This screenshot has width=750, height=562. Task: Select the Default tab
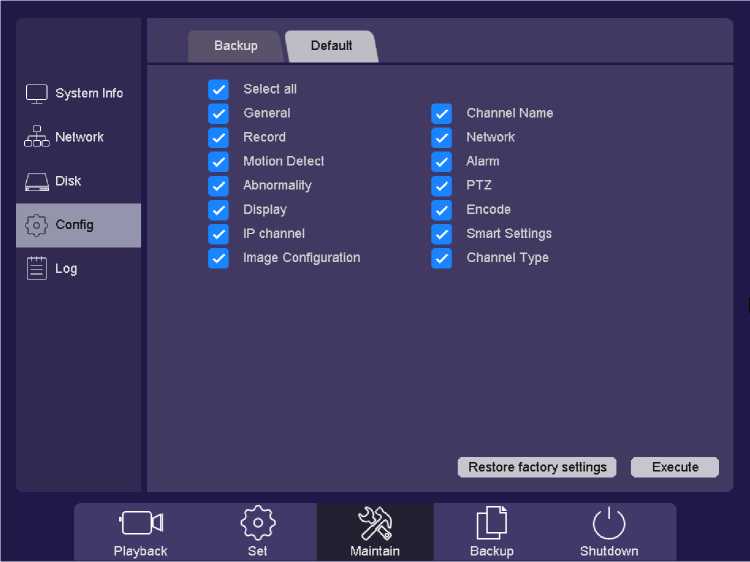pos(331,46)
